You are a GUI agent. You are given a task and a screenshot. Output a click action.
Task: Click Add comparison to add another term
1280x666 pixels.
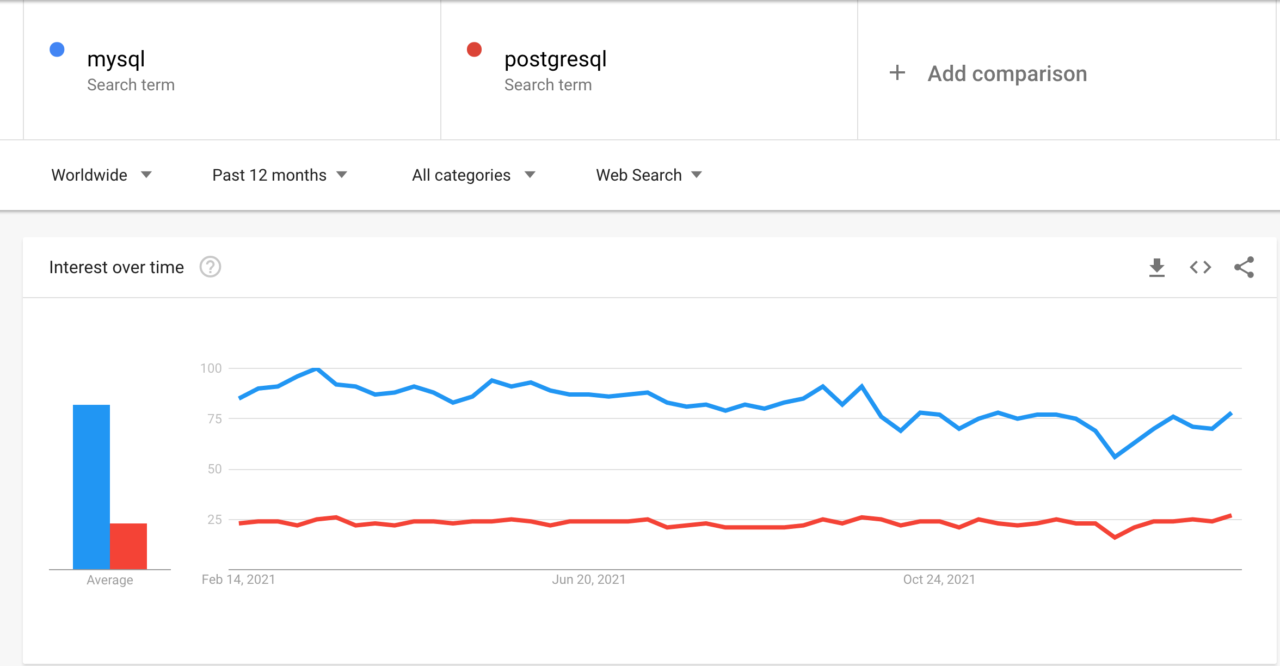tap(1007, 73)
